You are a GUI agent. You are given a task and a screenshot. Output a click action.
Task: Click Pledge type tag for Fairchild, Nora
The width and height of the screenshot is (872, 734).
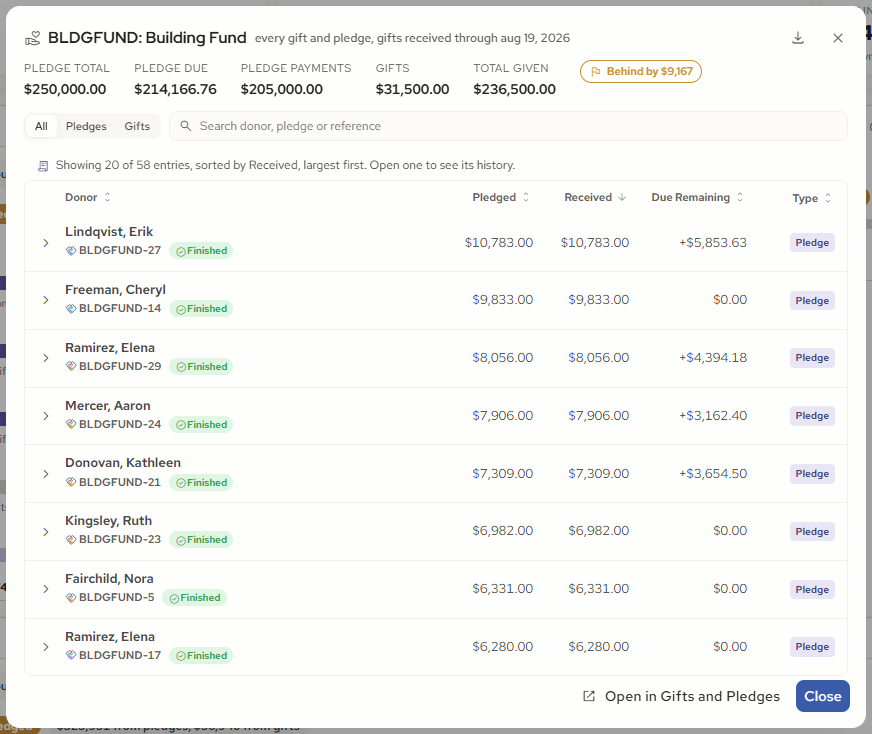click(x=812, y=589)
